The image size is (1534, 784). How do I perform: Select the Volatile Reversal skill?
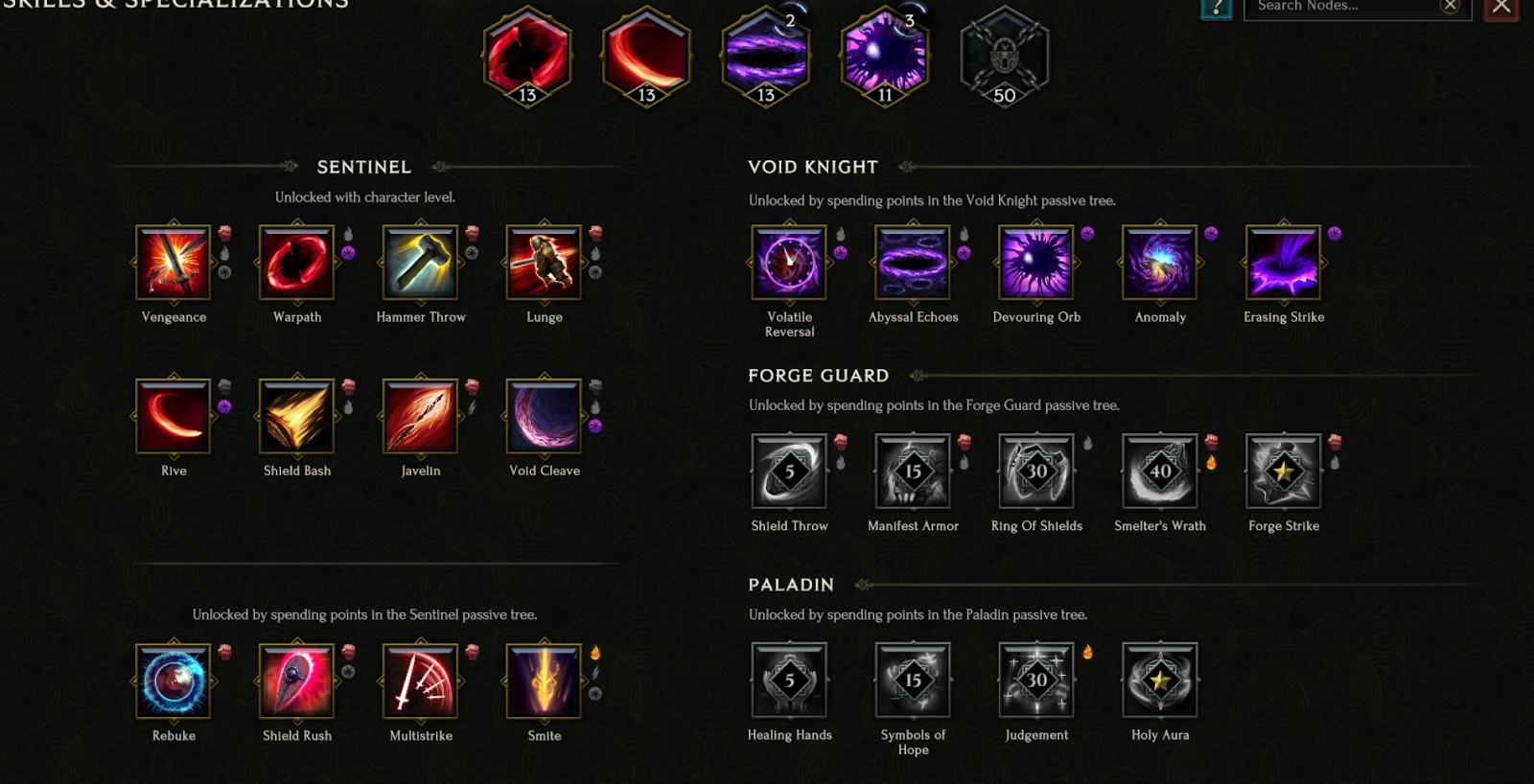click(x=789, y=263)
